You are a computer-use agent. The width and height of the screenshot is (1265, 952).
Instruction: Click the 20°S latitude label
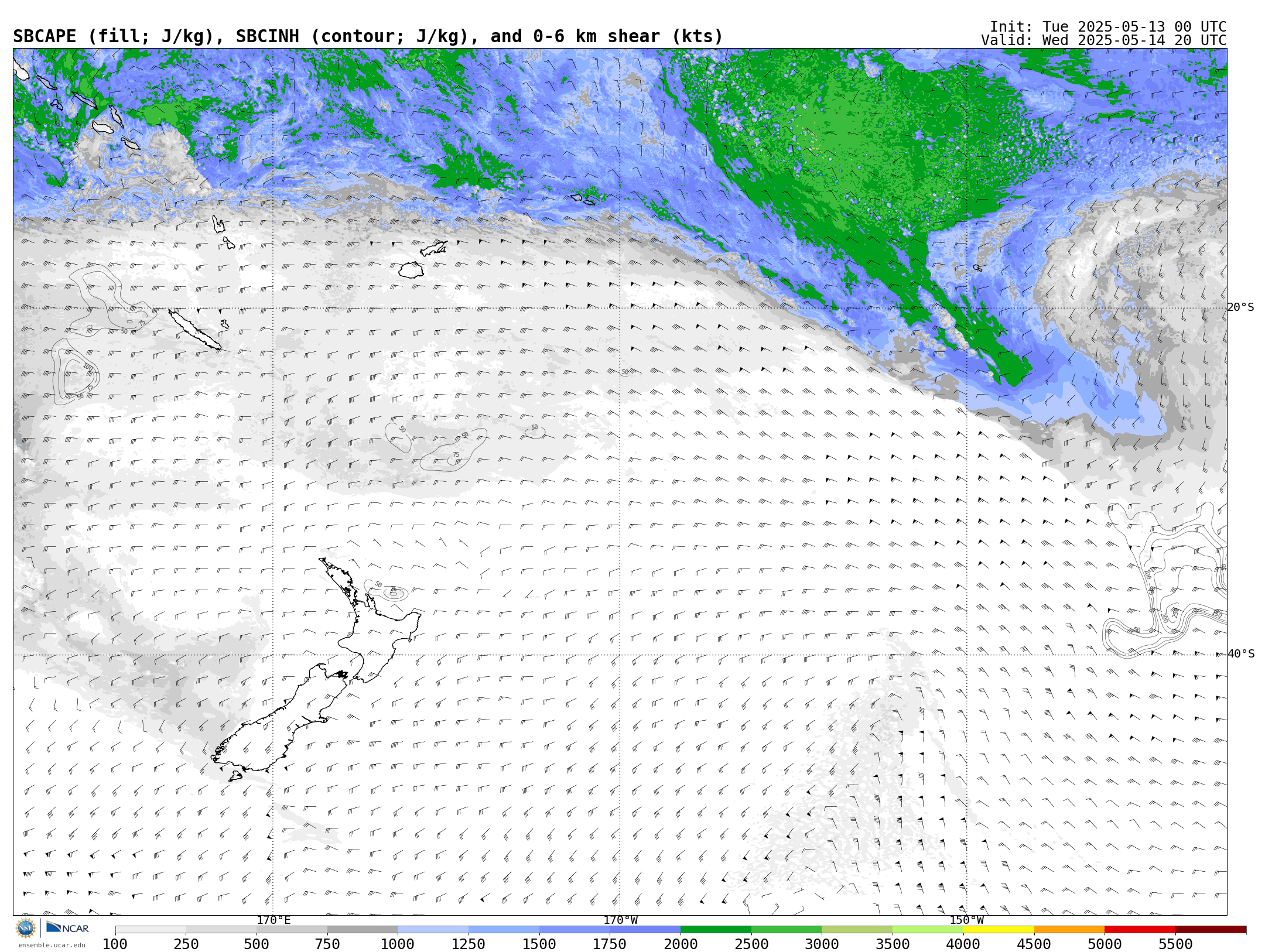[x=1241, y=307]
